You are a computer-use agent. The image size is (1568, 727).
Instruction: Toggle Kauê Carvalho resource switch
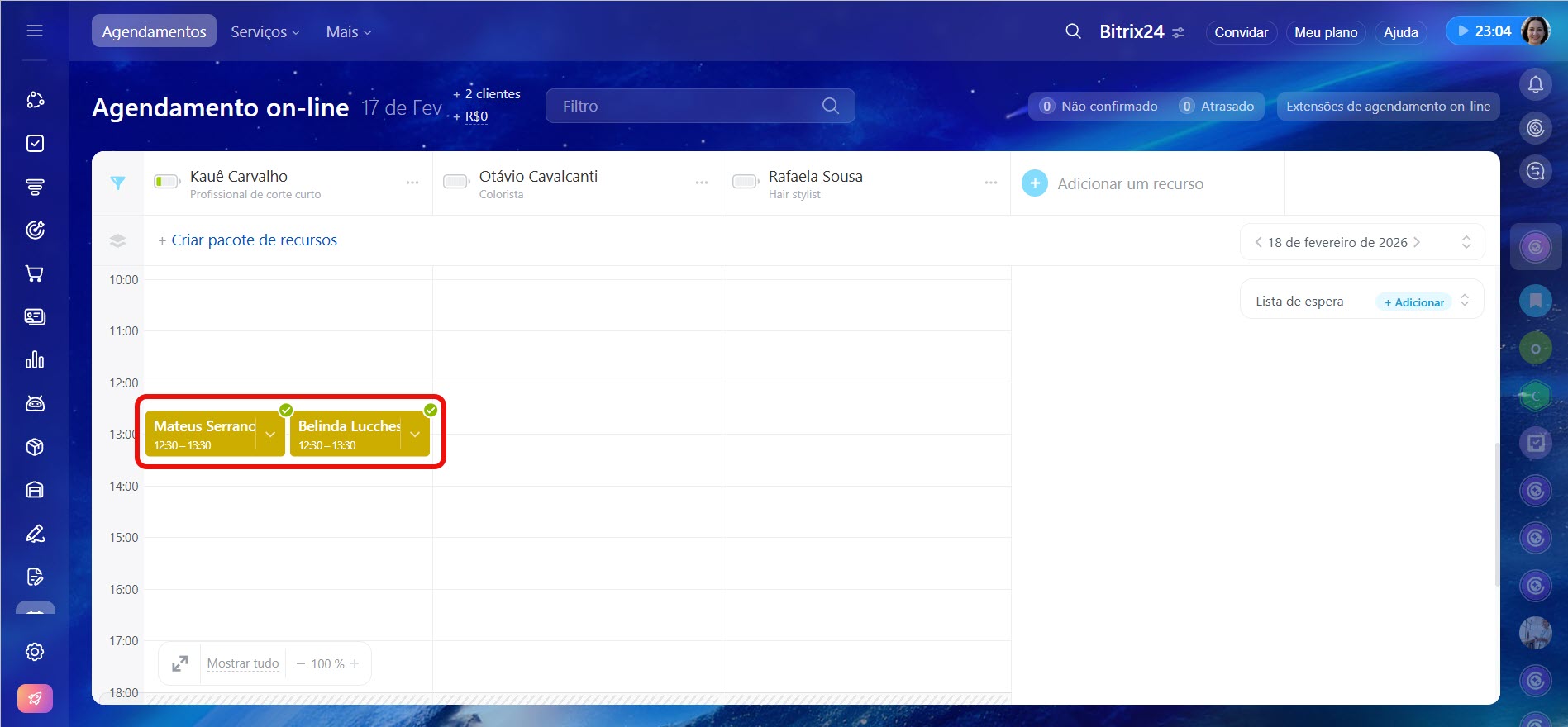pos(167,182)
